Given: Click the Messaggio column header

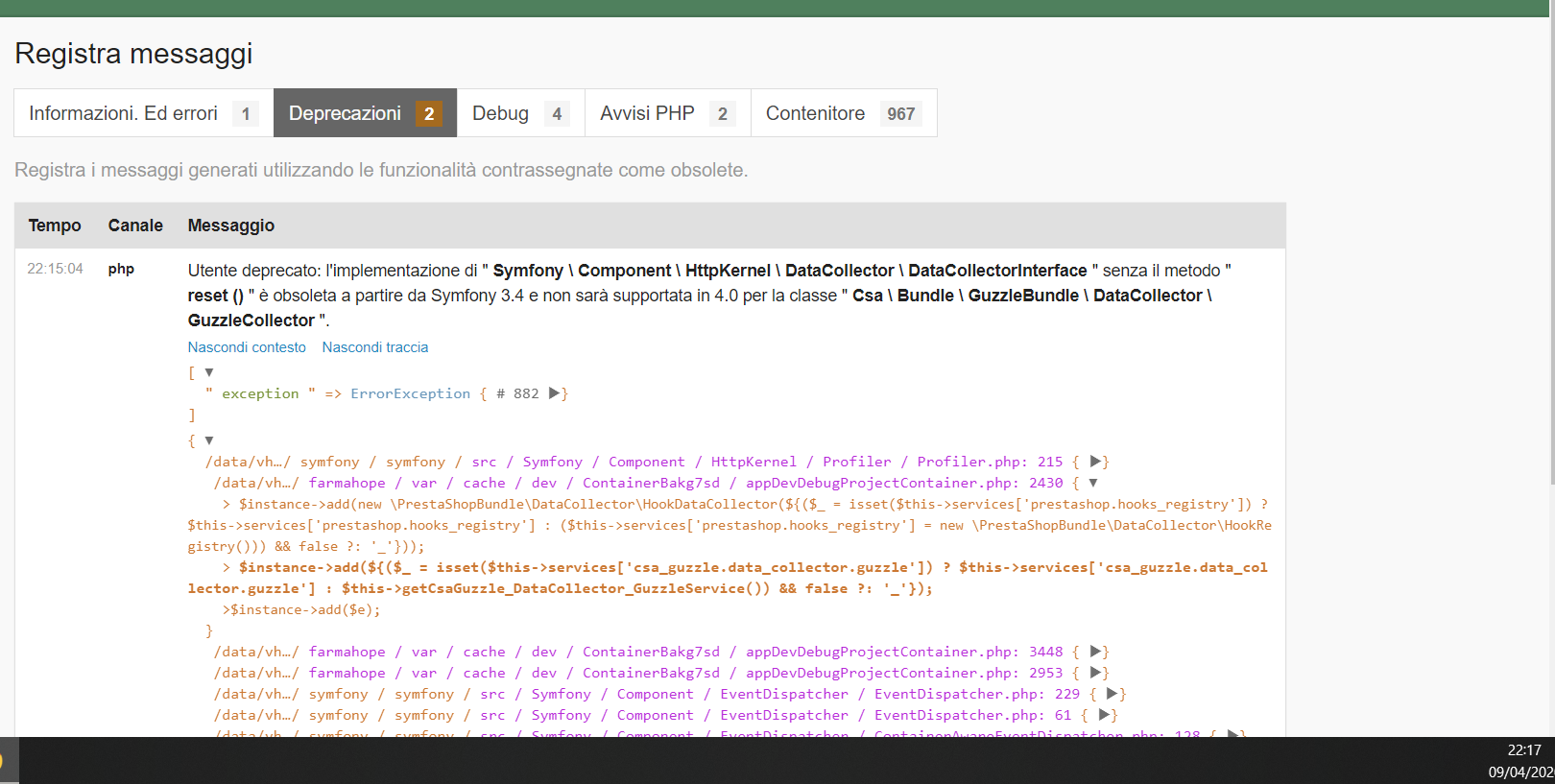Looking at the screenshot, I should click(231, 226).
